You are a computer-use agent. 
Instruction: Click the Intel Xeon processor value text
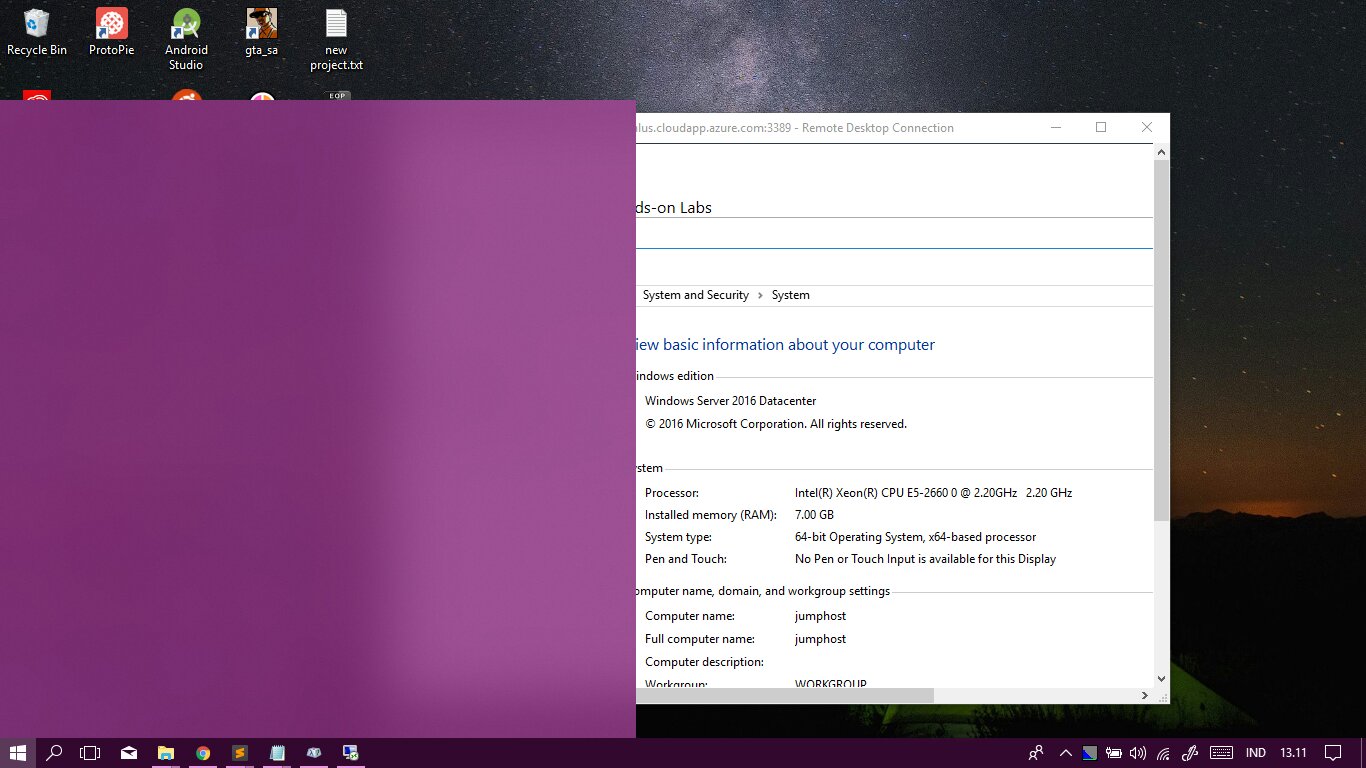point(933,493)
